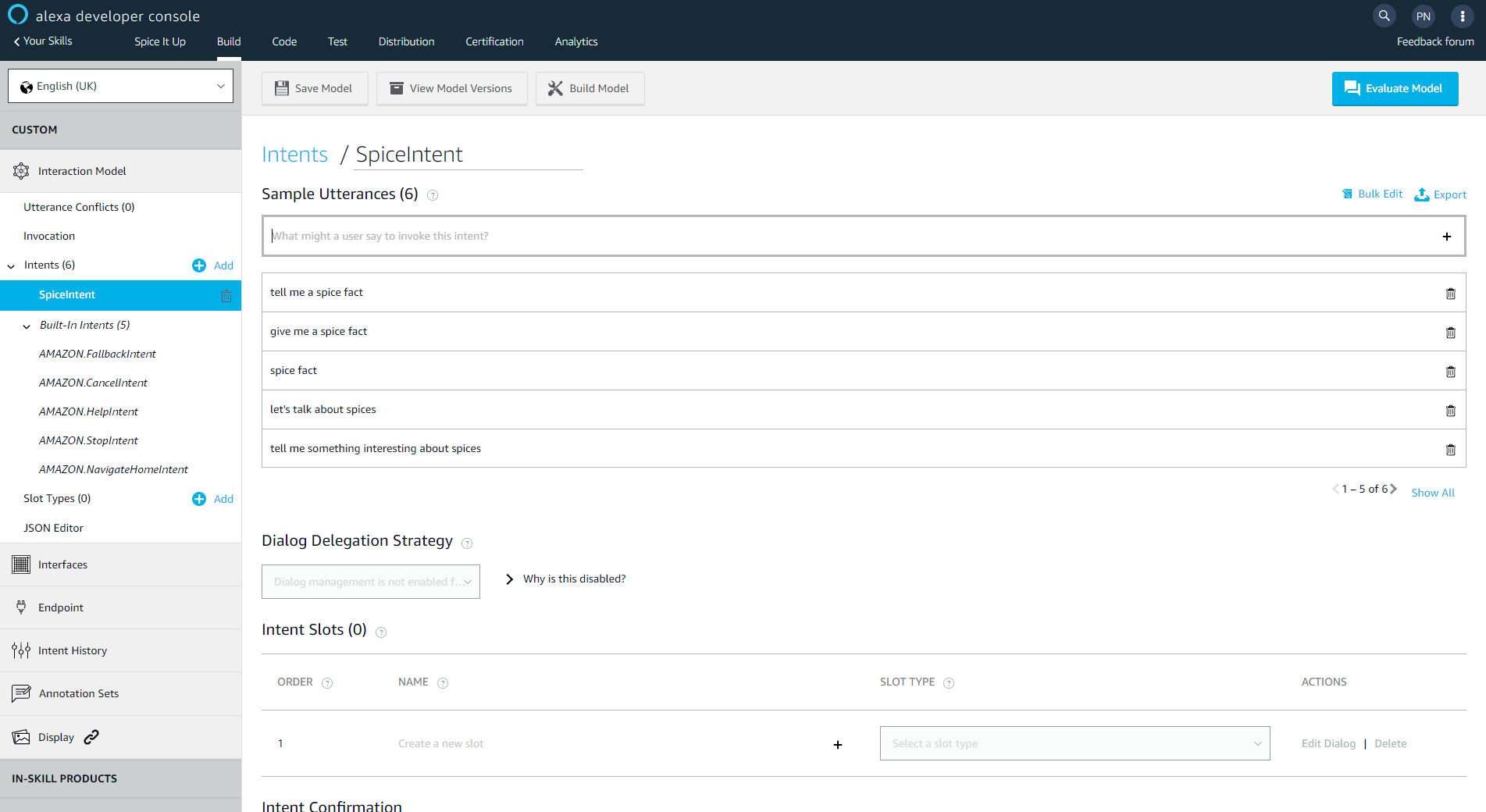1486x812 pixels.
Task: Click the Alexa logo ring icon
Action: point(17,15)
